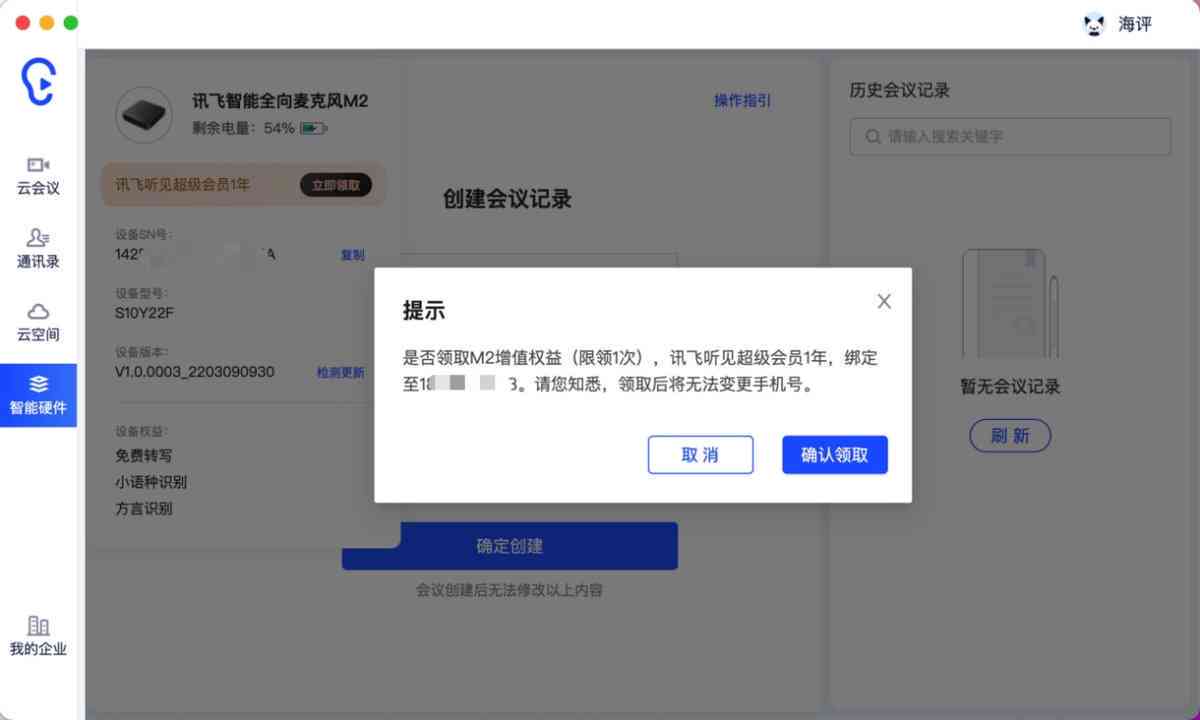Click the 暂无会议记录 text
Image resolution: width=1200 pixels, height=720 pixels.
(x=1010, y=387)
